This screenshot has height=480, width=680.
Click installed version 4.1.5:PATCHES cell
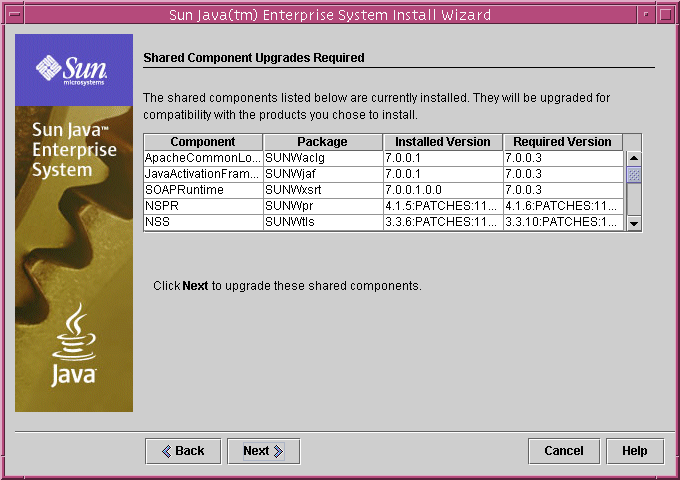click(443, 206)
